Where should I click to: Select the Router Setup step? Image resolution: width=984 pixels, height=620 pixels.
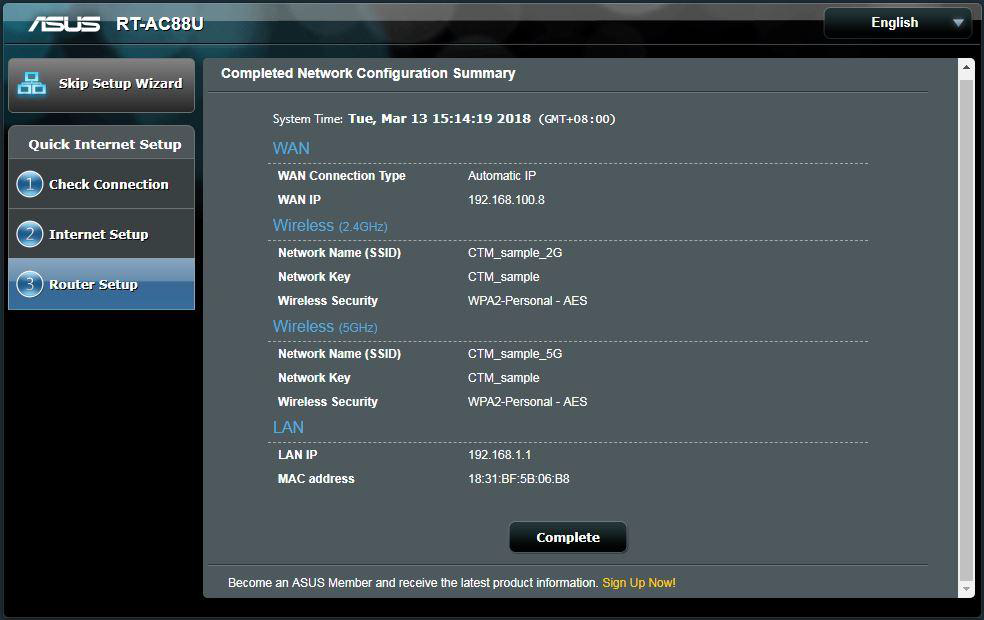[102, 284]
